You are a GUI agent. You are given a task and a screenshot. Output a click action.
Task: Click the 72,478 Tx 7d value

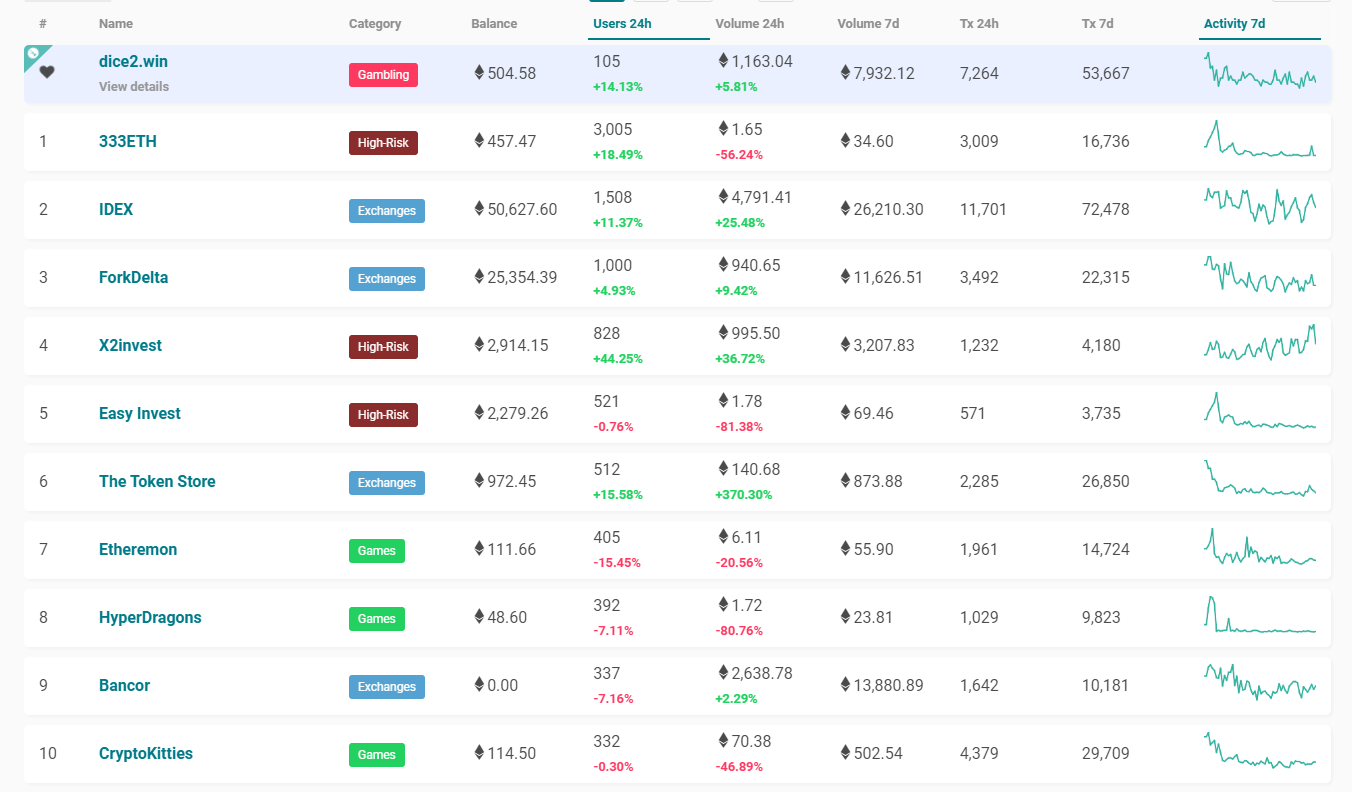[x=1106, y=209]
